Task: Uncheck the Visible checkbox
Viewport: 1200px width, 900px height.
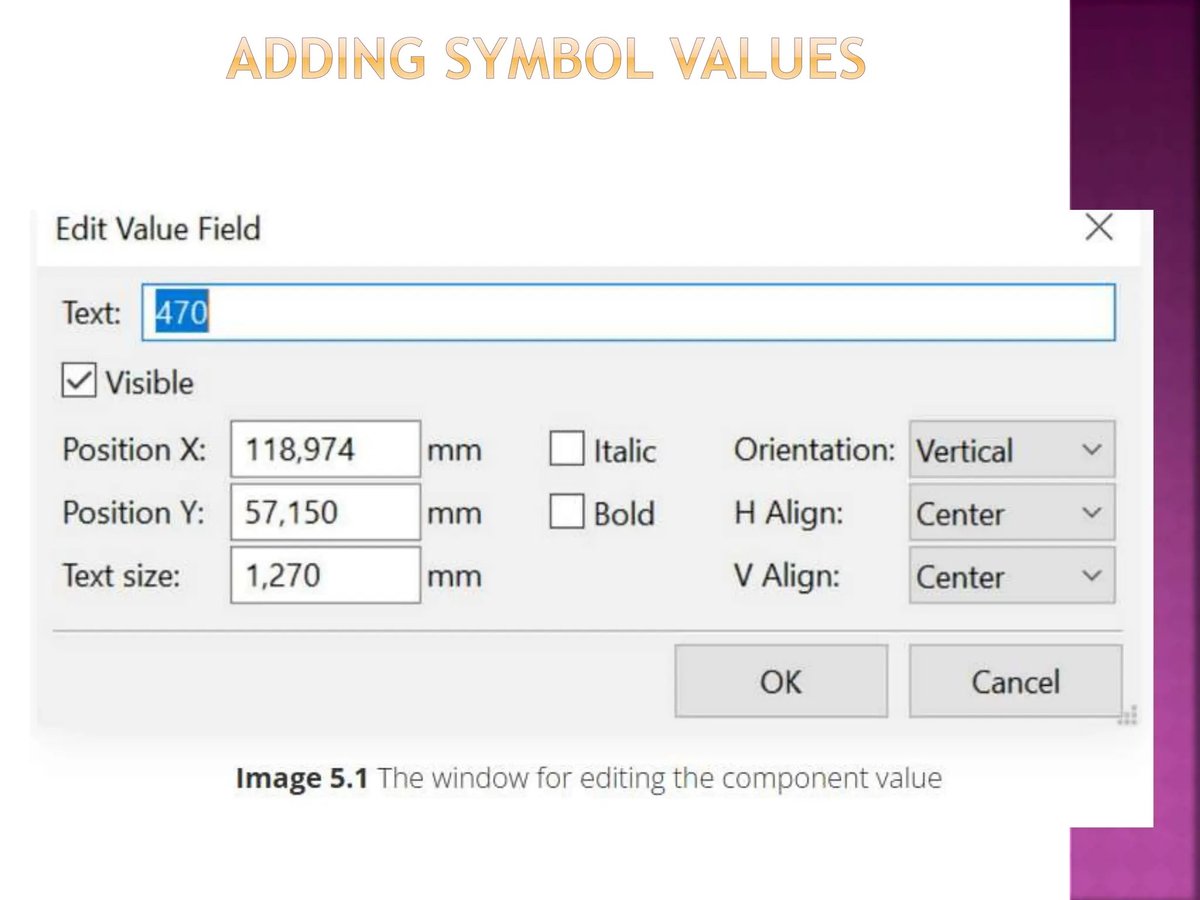Action: pyautogui.click(x=78, y=381)
